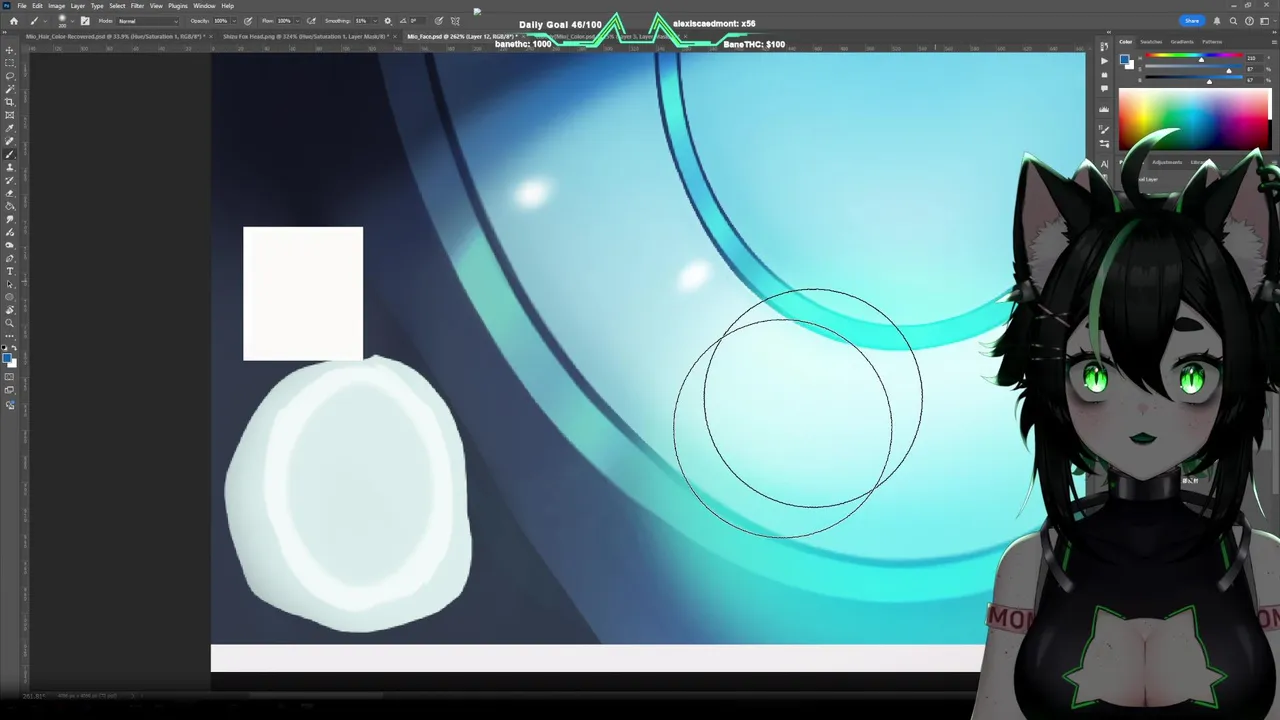This screenshot has height=720, width=1280.
Task: Switch to the Gradients panel tab
Action: click(1182, 42)
